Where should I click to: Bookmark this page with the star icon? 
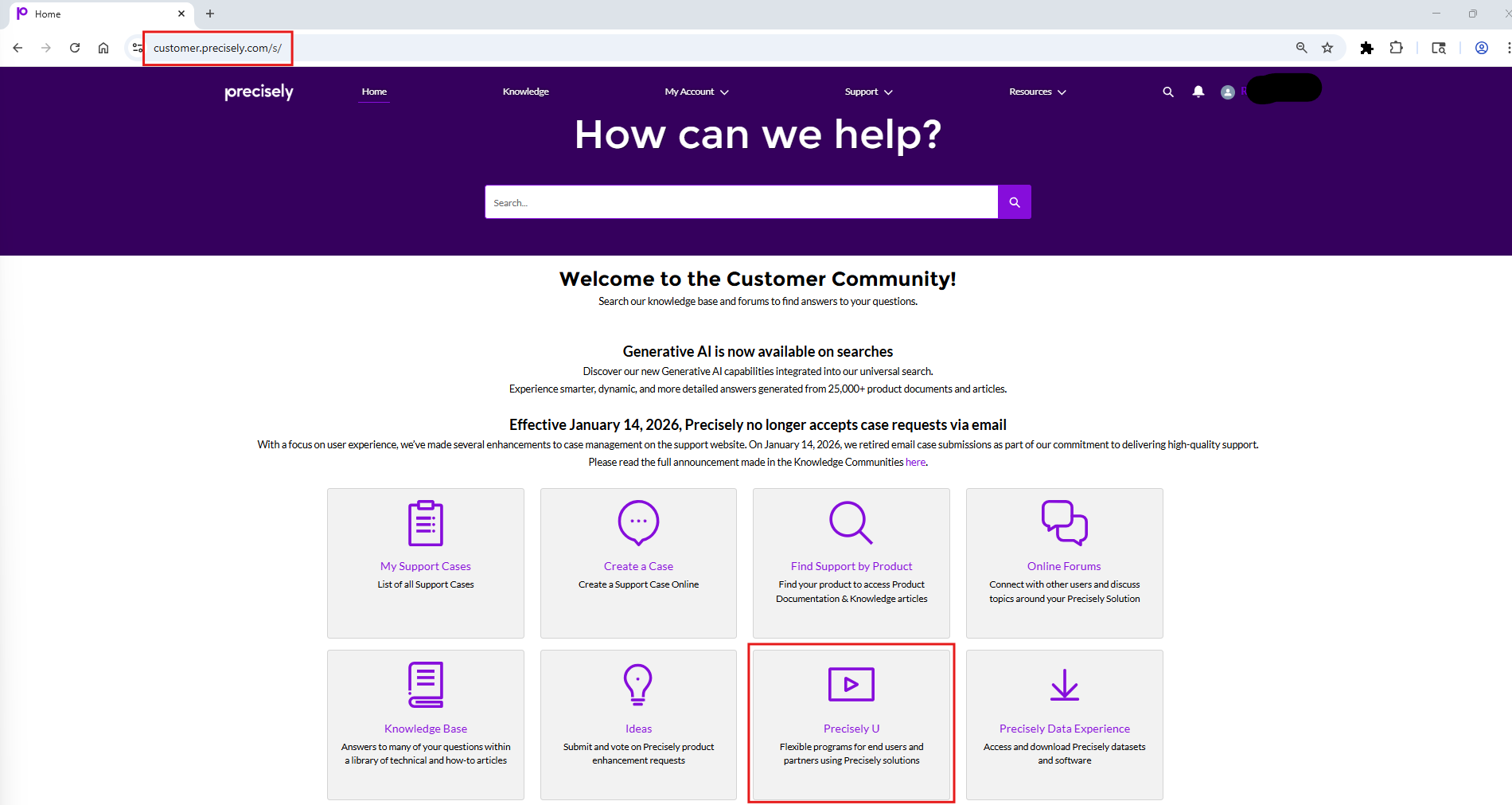(1327, 48)
